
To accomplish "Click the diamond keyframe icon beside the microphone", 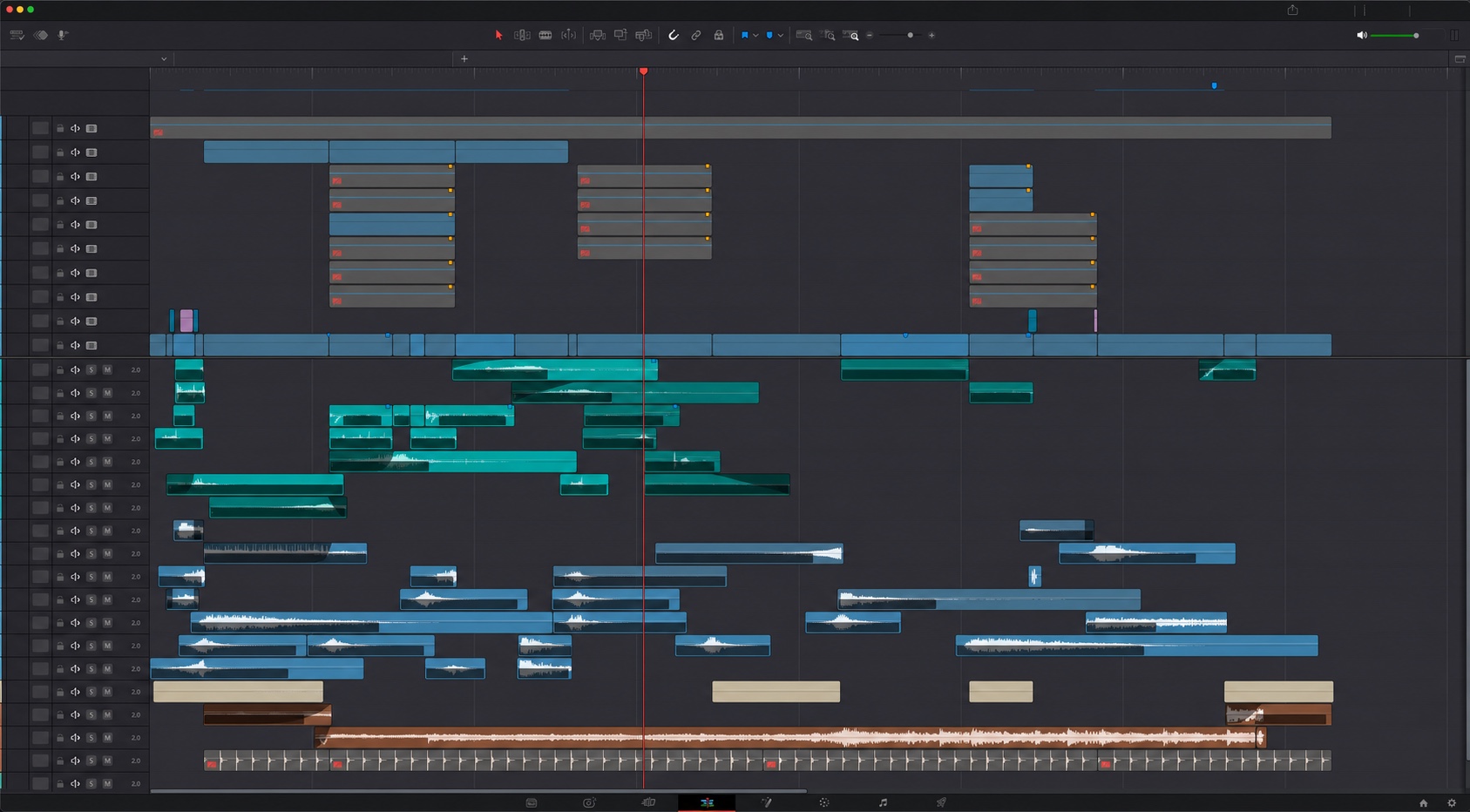I will tap(41, 35).
